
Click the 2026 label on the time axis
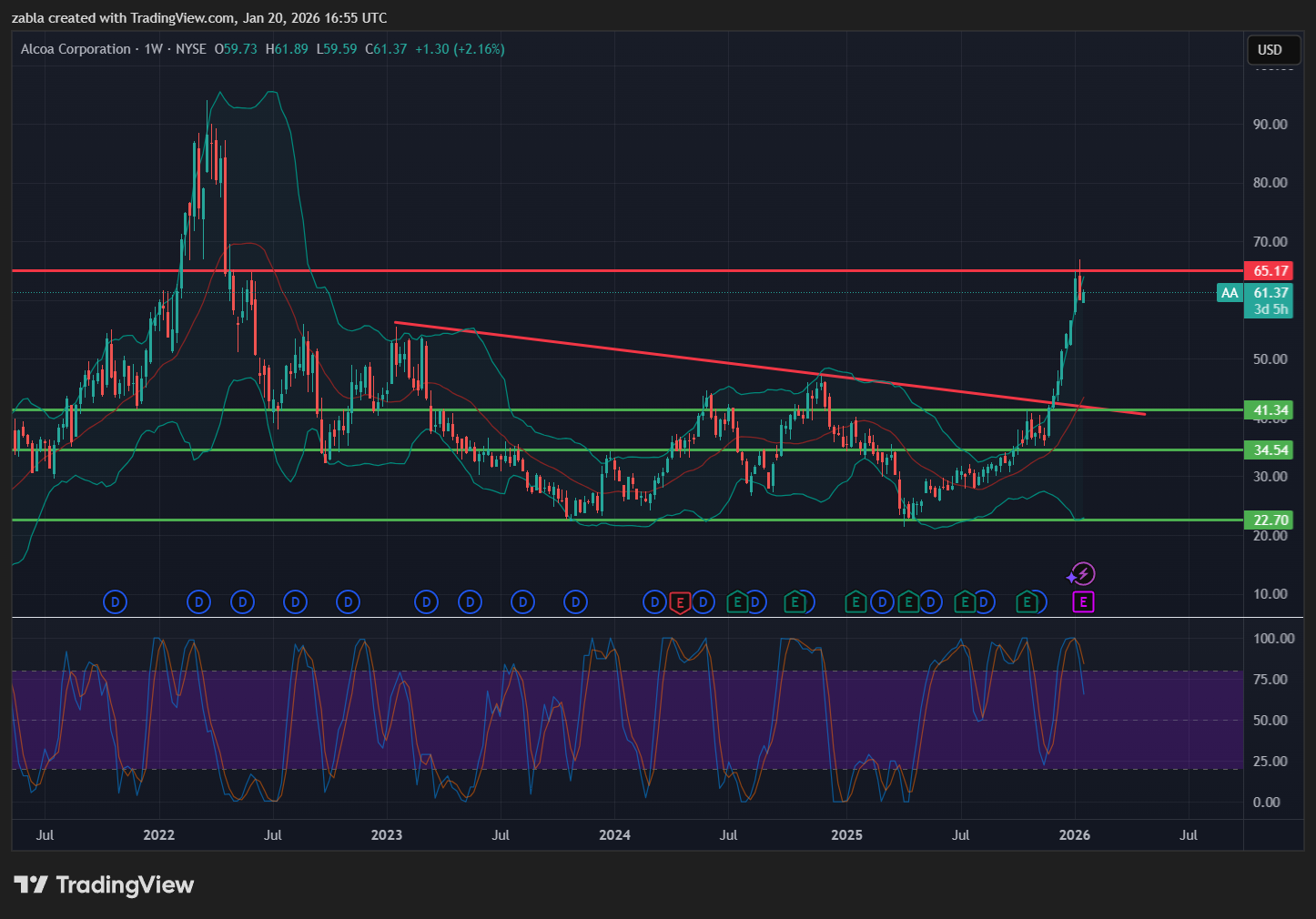(x=1075, y=835)
